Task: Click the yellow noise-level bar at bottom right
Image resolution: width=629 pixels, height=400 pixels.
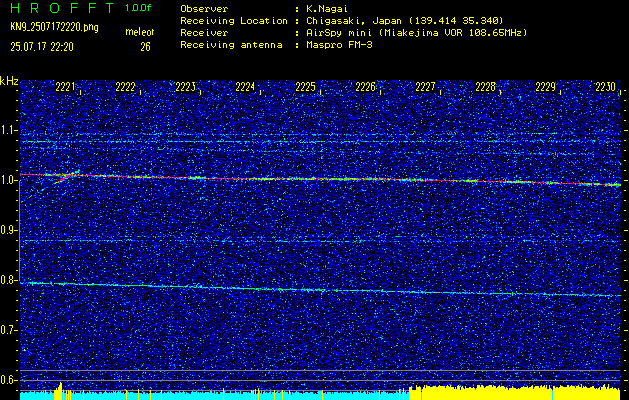Action: point(515,393)
